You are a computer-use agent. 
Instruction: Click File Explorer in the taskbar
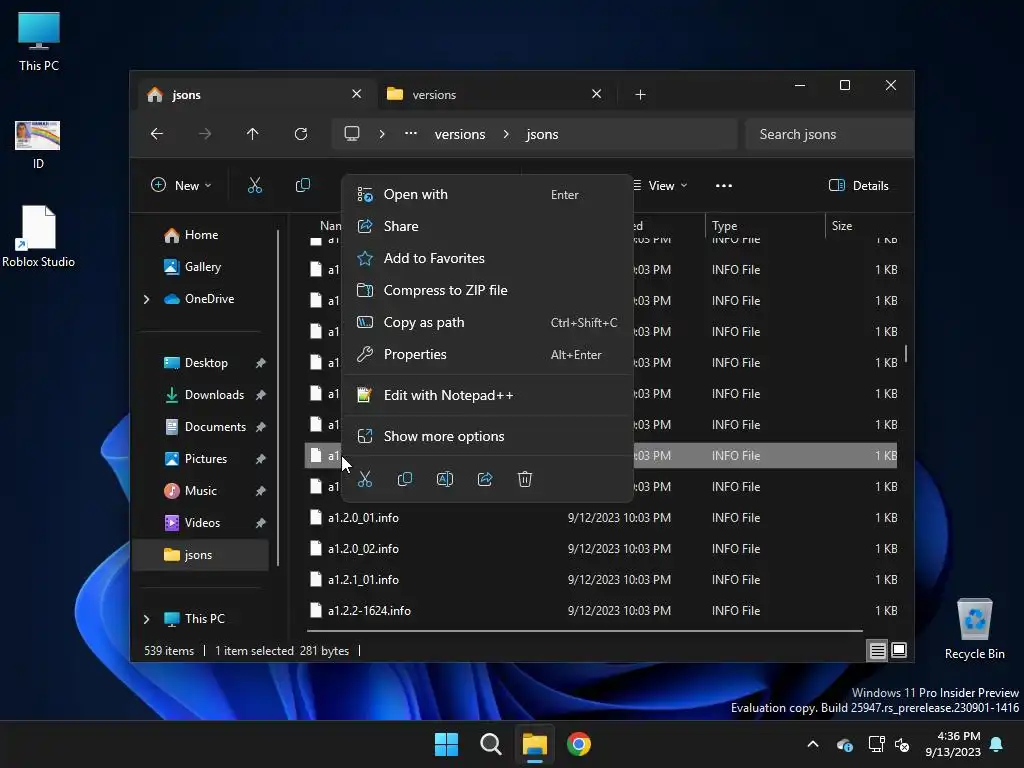click(x=534, y=744)
